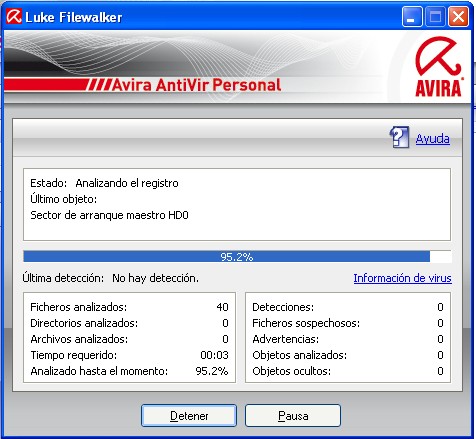Screen dimensions: 476x439
Task: Click the Avira umbrella title bar icon
Action: pyautogui.click(x=14, y=16)
